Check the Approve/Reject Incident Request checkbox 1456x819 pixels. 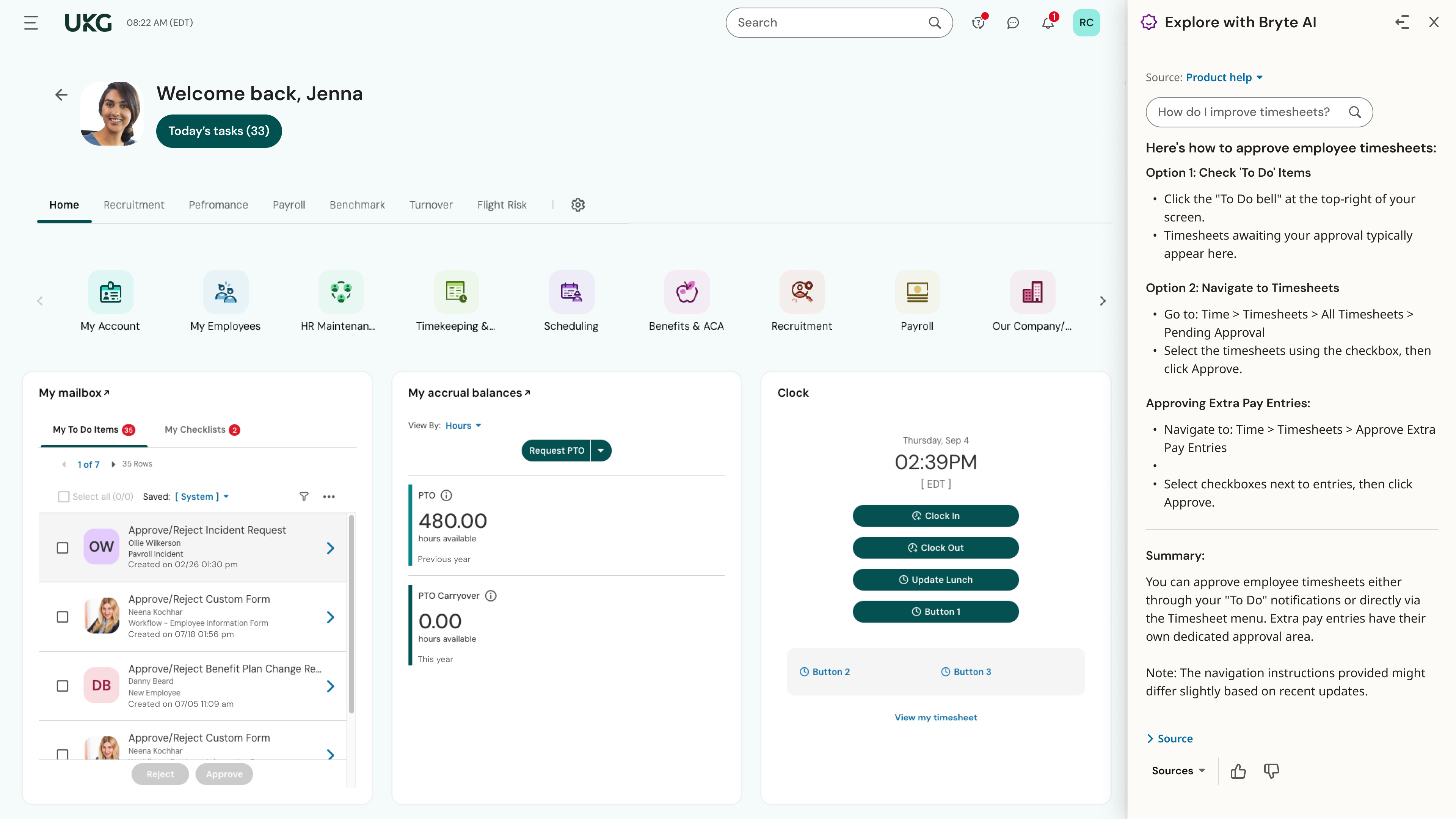pyautogui.click(x=62, y=547)
